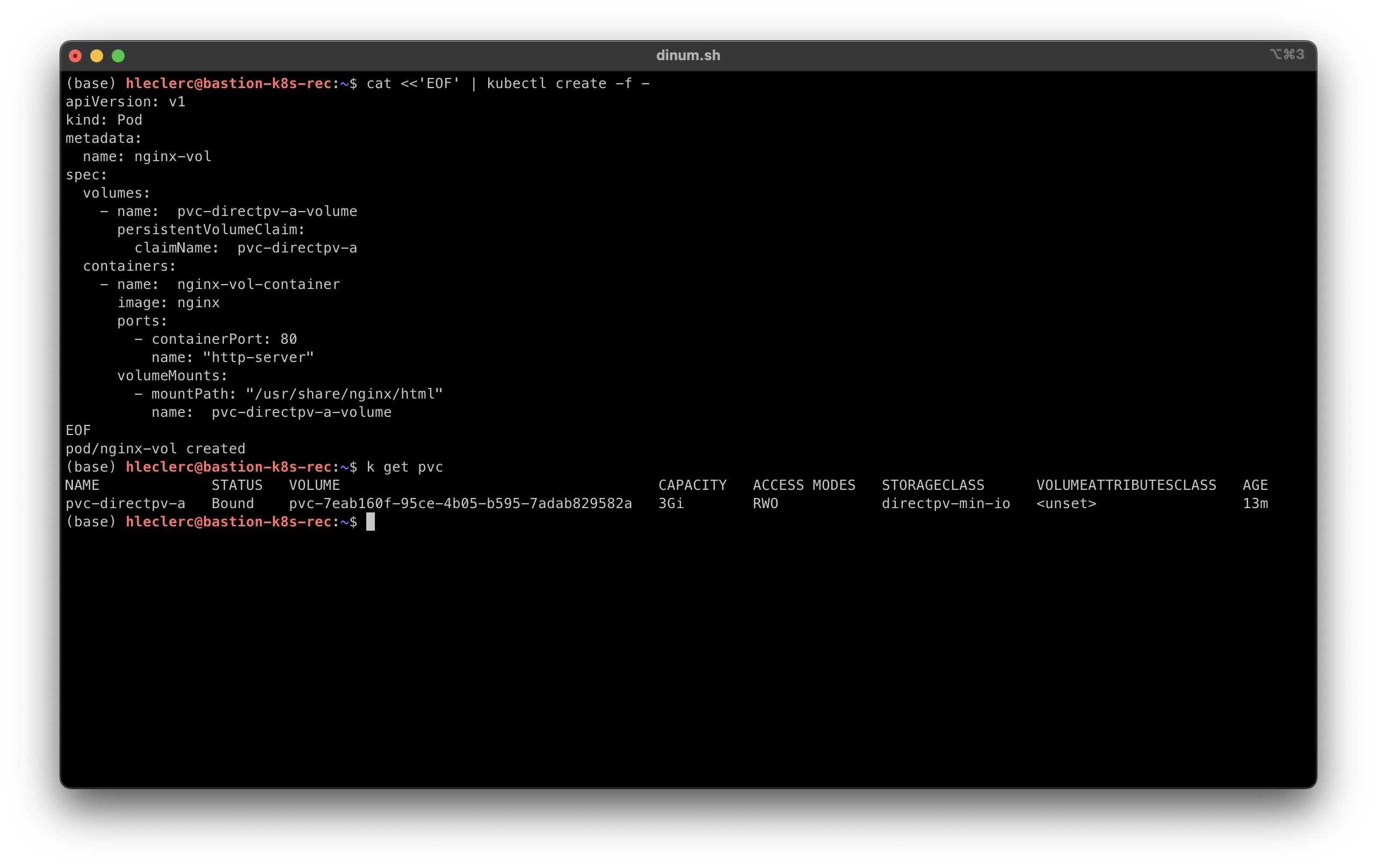Click the mountPath '/usr/share/nginx/html' text
This screenshot has height=868, width=1377.
[x=344, y=394]
